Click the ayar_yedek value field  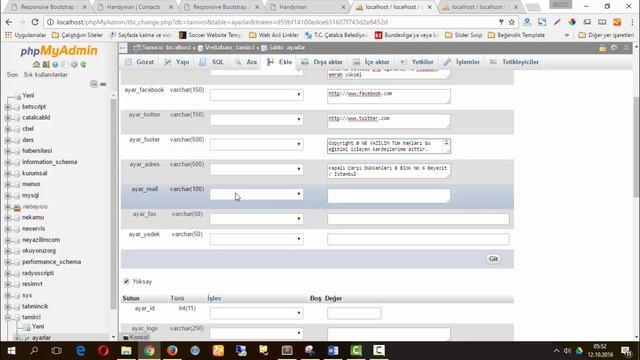click(418, 239)
